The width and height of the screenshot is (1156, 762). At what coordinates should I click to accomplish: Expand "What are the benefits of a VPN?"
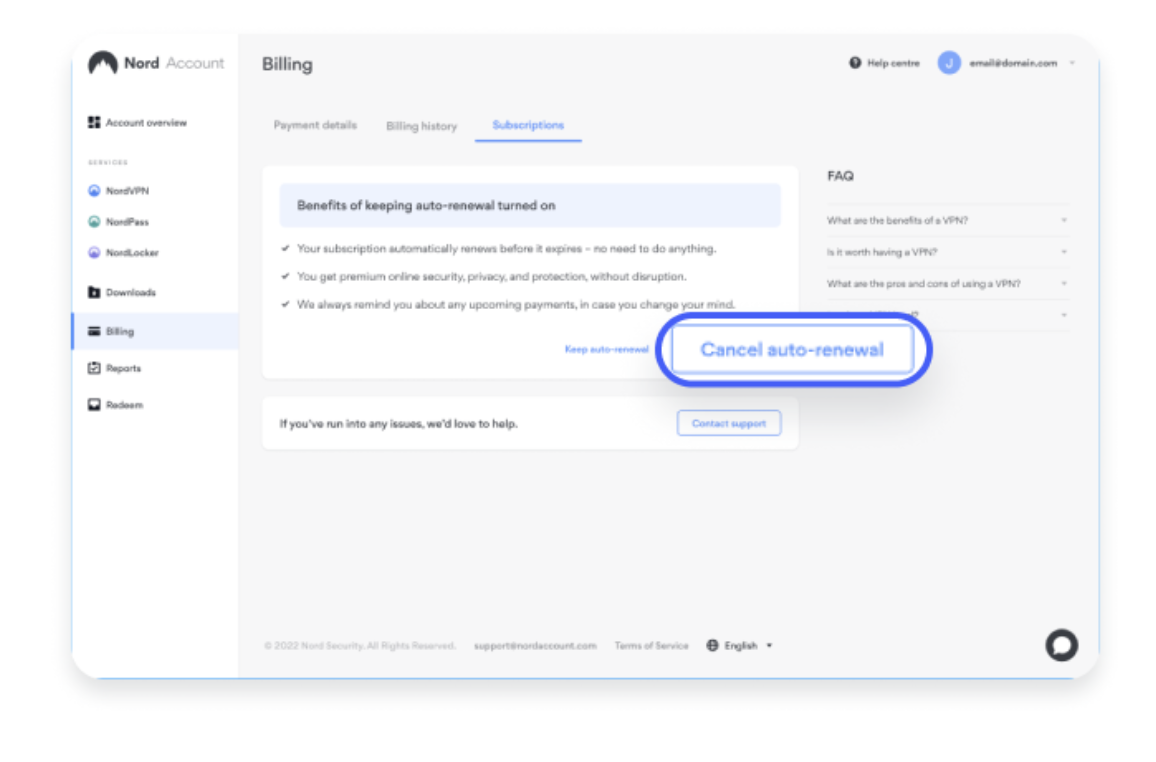[x=946, y=220]
